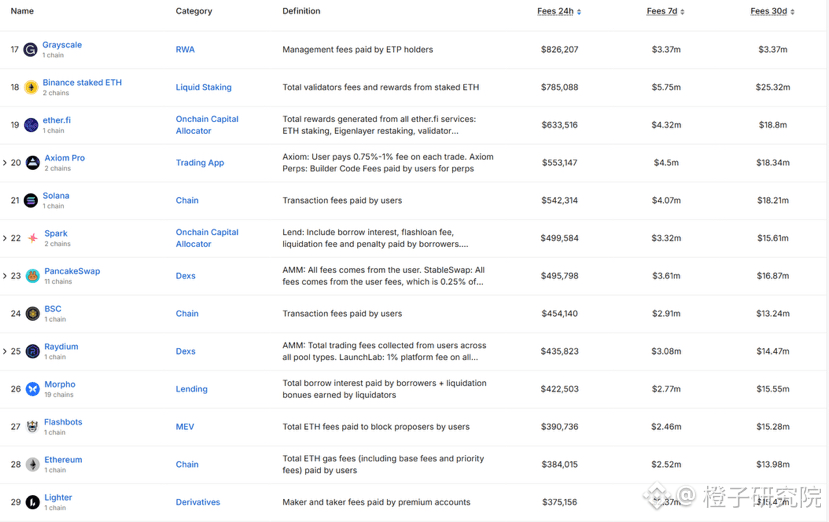This screenshot has height=522, width=829.
Task: Open the Spark protocol link
Action: tap(56, 233)
